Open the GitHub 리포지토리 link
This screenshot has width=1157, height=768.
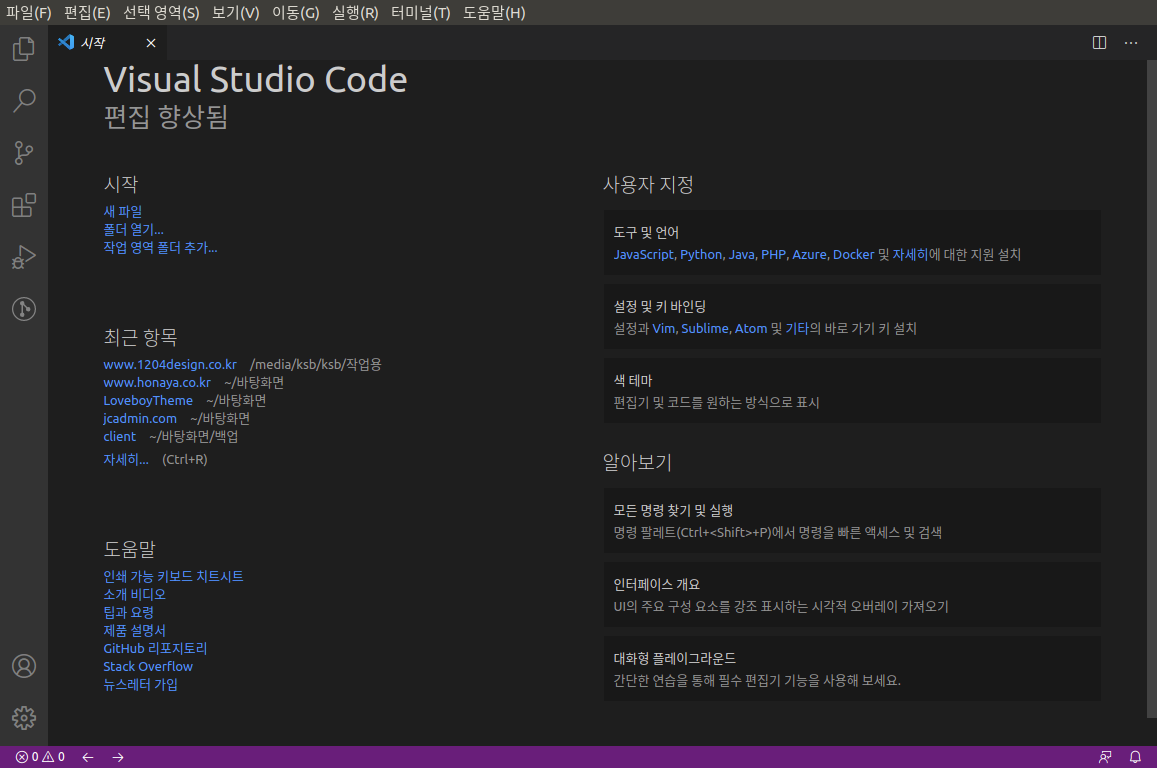(155, 648)
